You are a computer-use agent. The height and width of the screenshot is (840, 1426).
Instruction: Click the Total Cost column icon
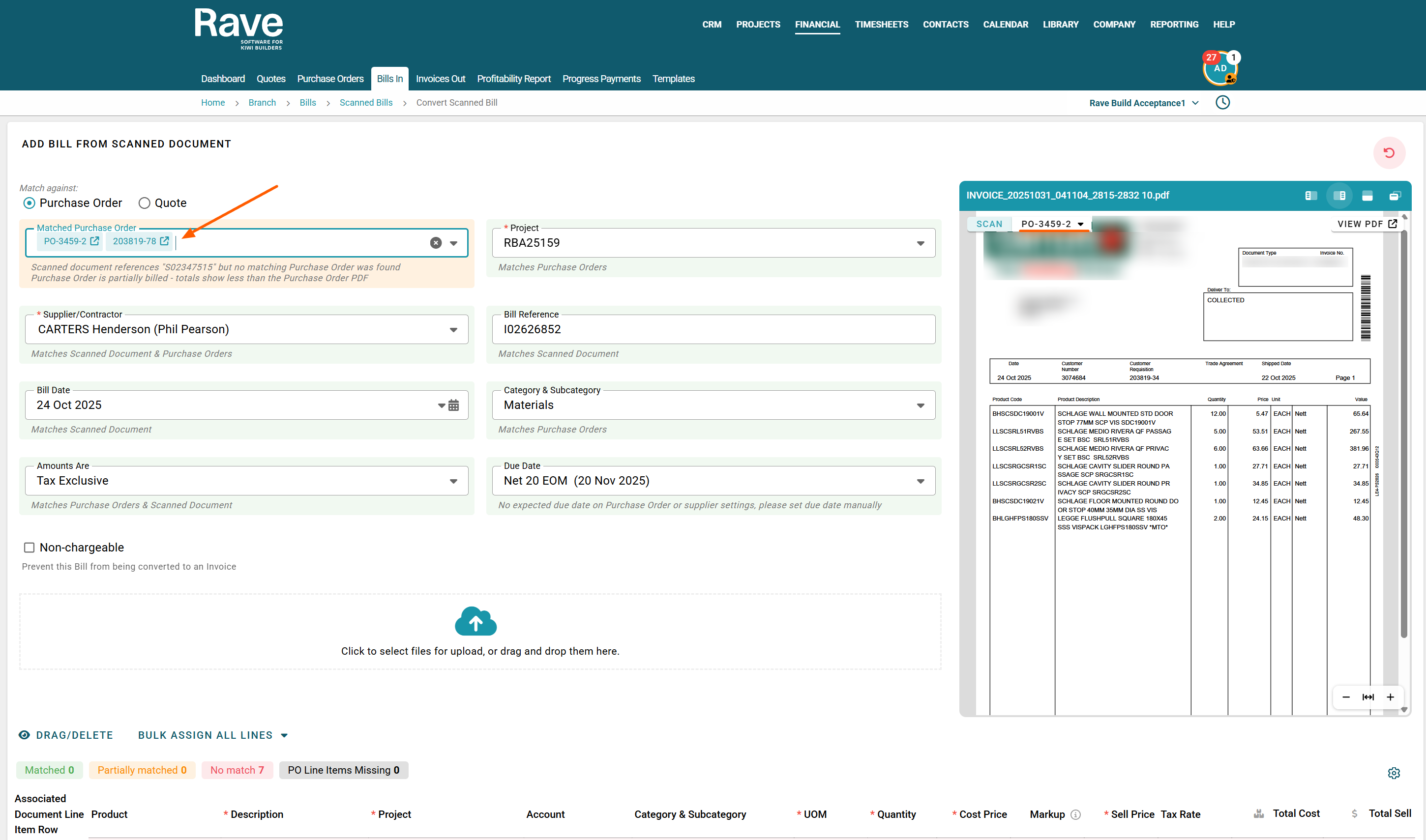(x=1258, y=814)
